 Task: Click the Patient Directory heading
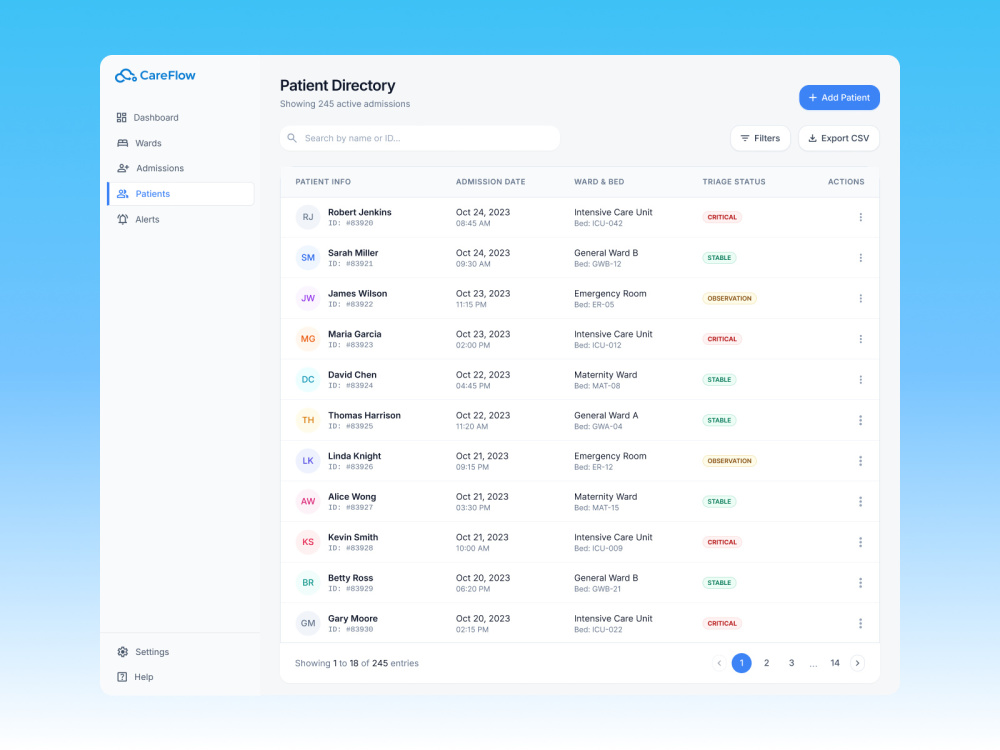click(337, 85)
